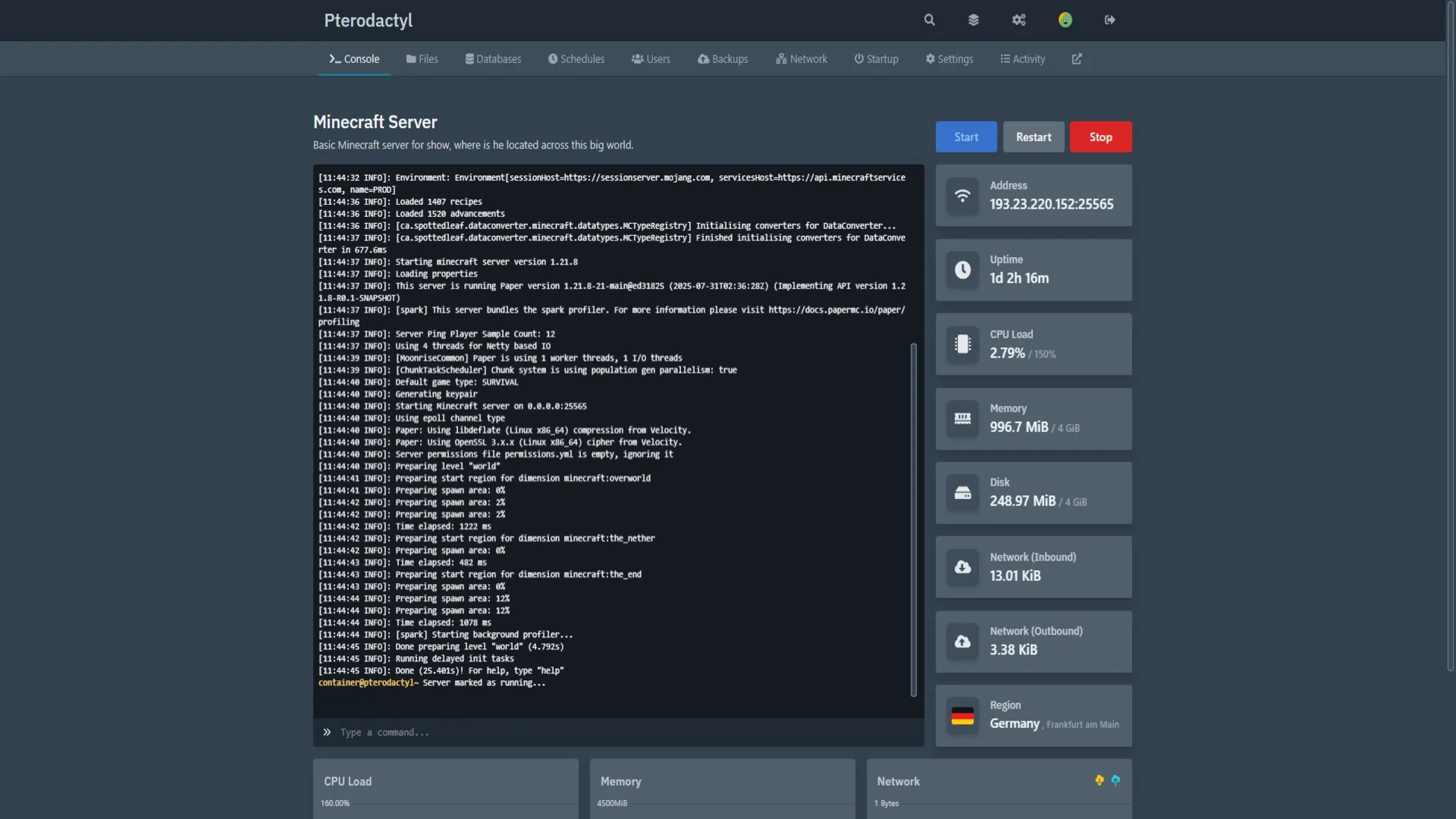Open admin cogs icon in top bar
This screenshot has width=1456, height=819.
[1018, 20]
